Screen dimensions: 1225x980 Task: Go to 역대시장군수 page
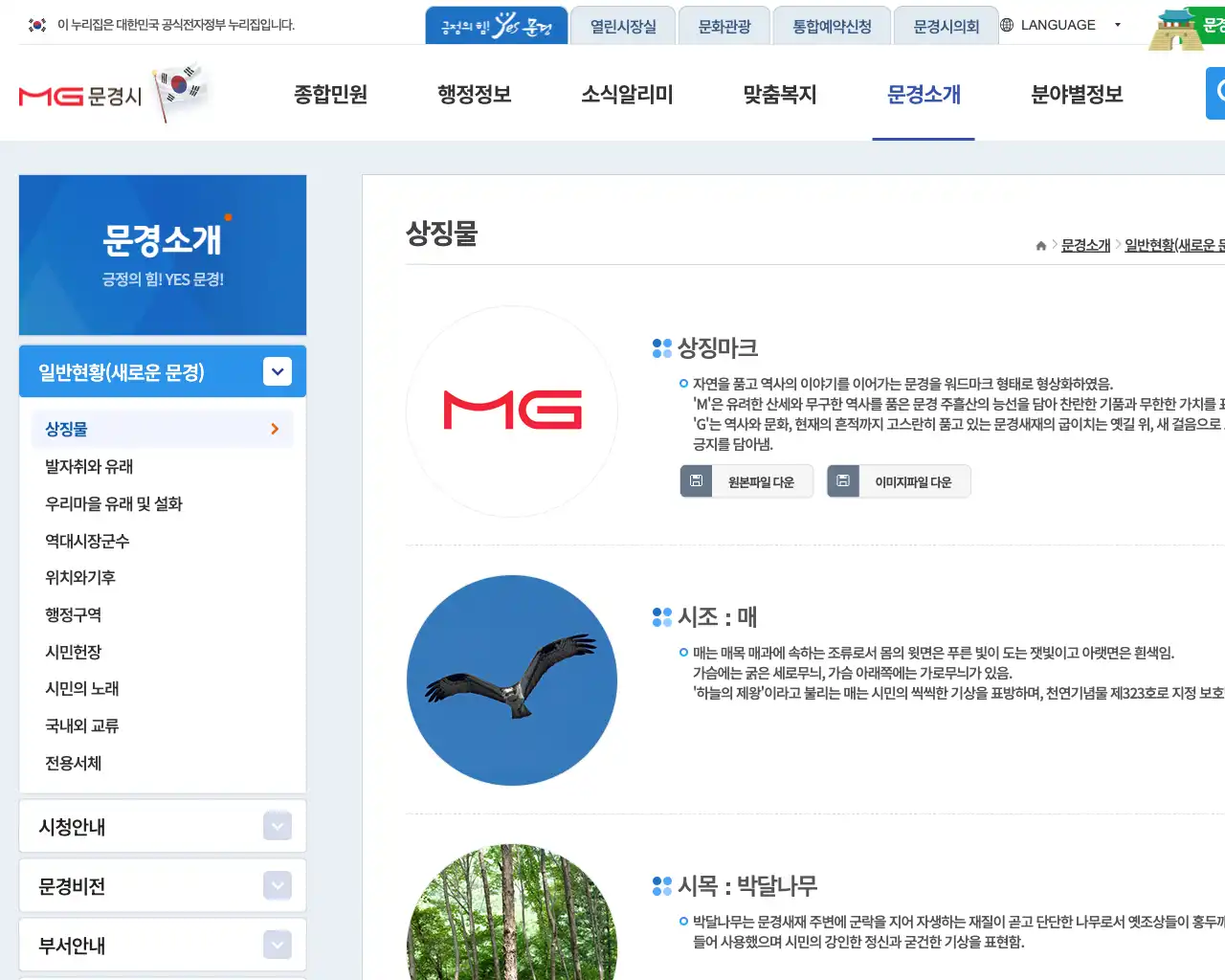[87, 541]
